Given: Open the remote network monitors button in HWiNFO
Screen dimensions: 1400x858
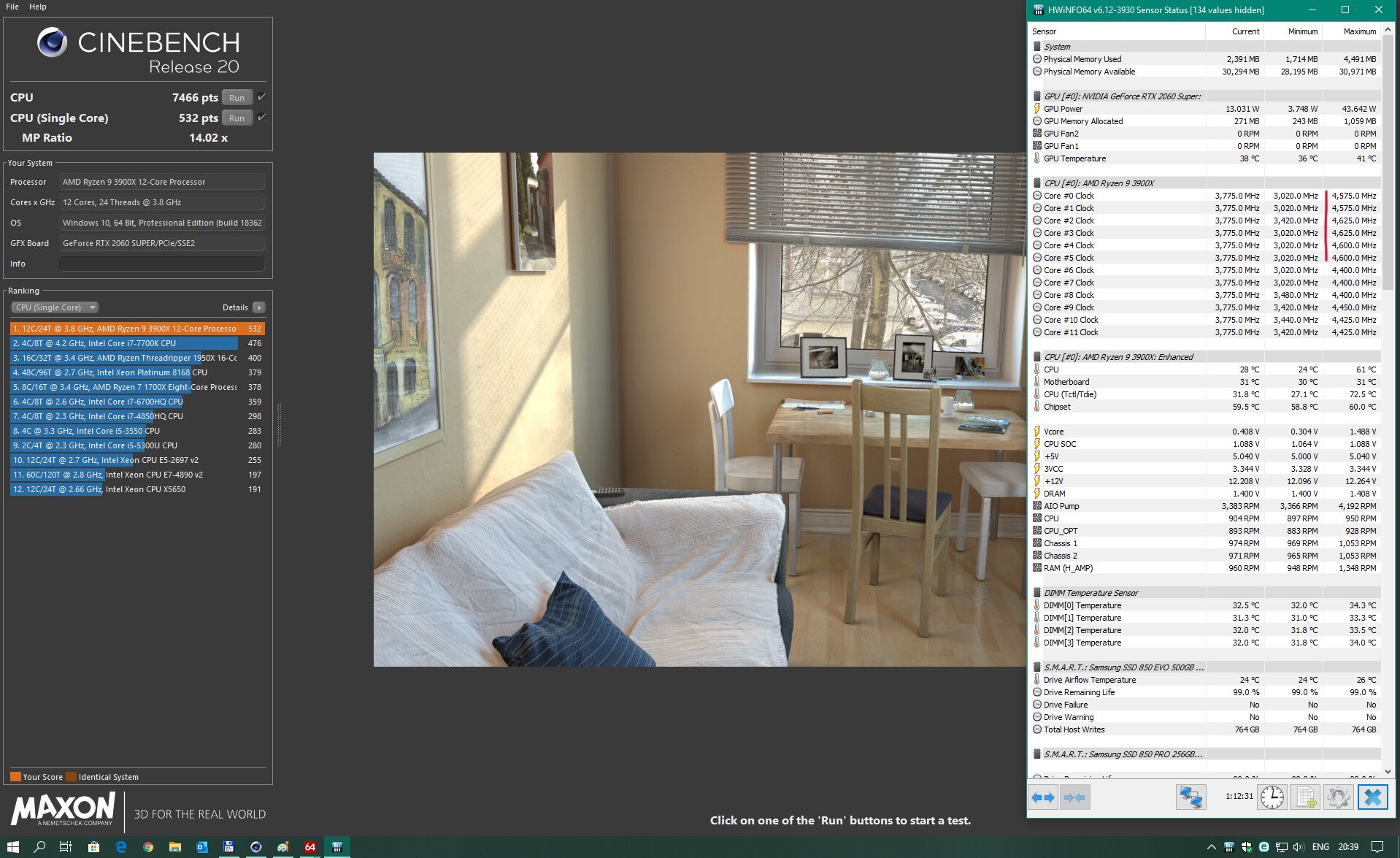Looking at the screenshot, I should 1191,797.
